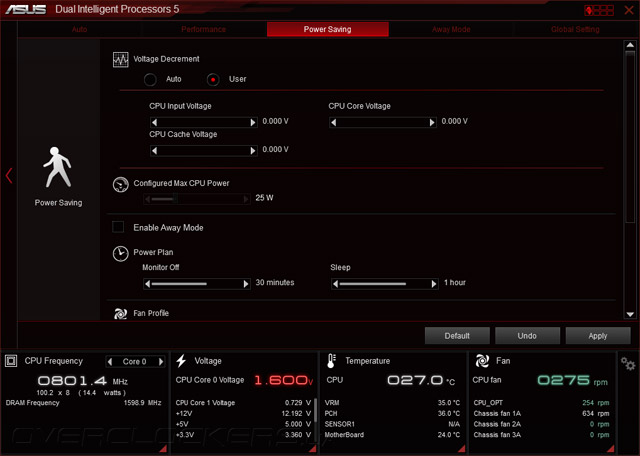Click the Voltage Decrement waveform icon
640x456 pixels.
[x=120, y=60]
